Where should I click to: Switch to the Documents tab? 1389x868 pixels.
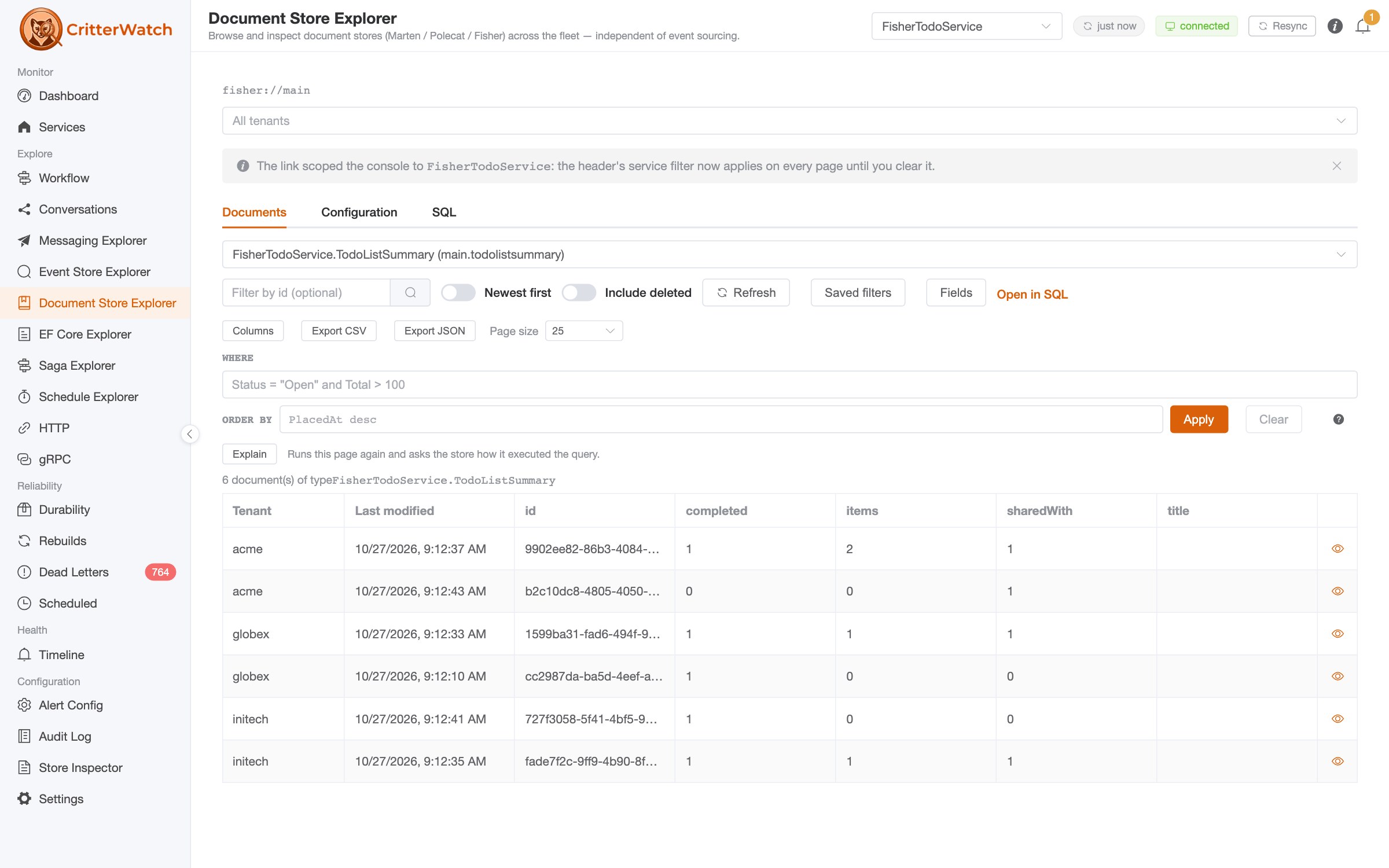pos(254,212)
